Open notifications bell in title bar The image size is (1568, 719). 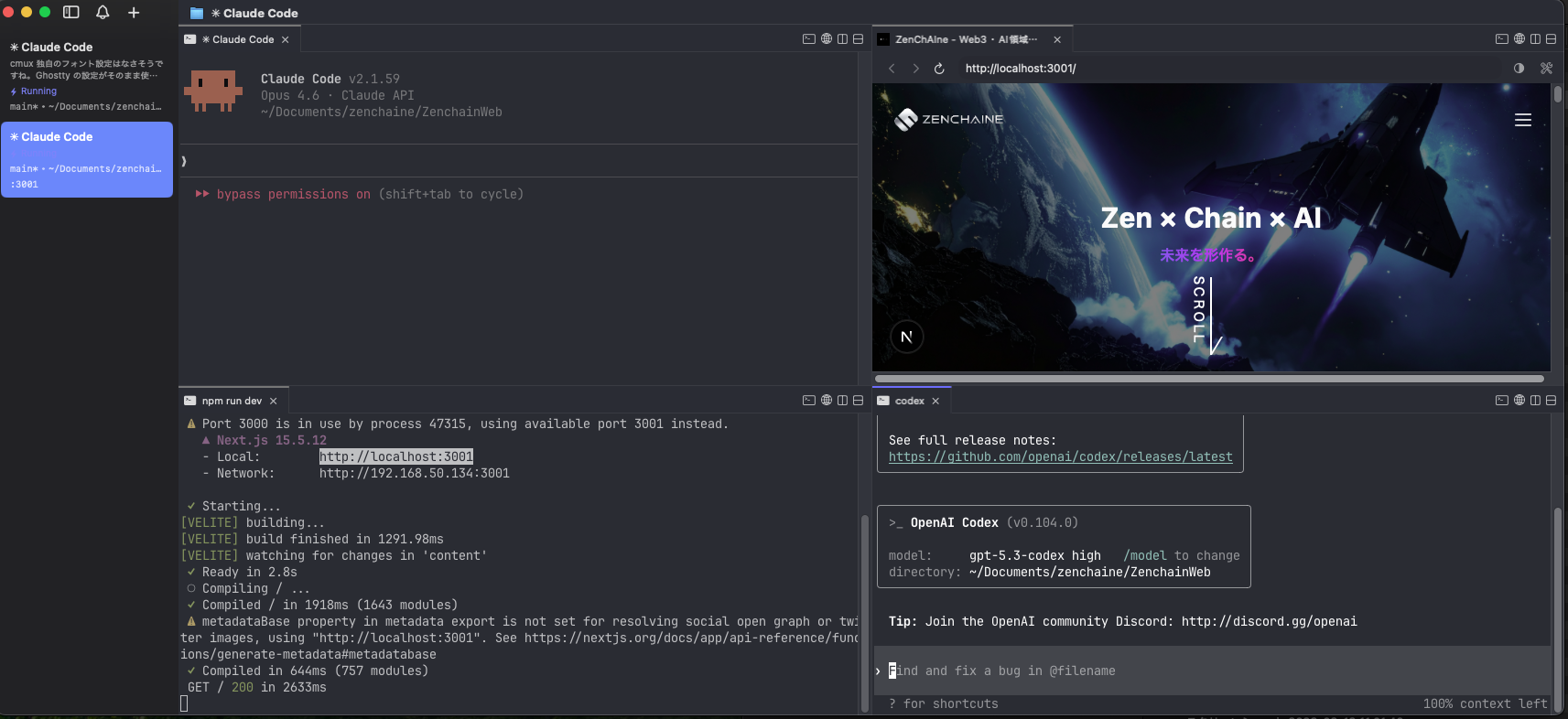tap(103, 13)
